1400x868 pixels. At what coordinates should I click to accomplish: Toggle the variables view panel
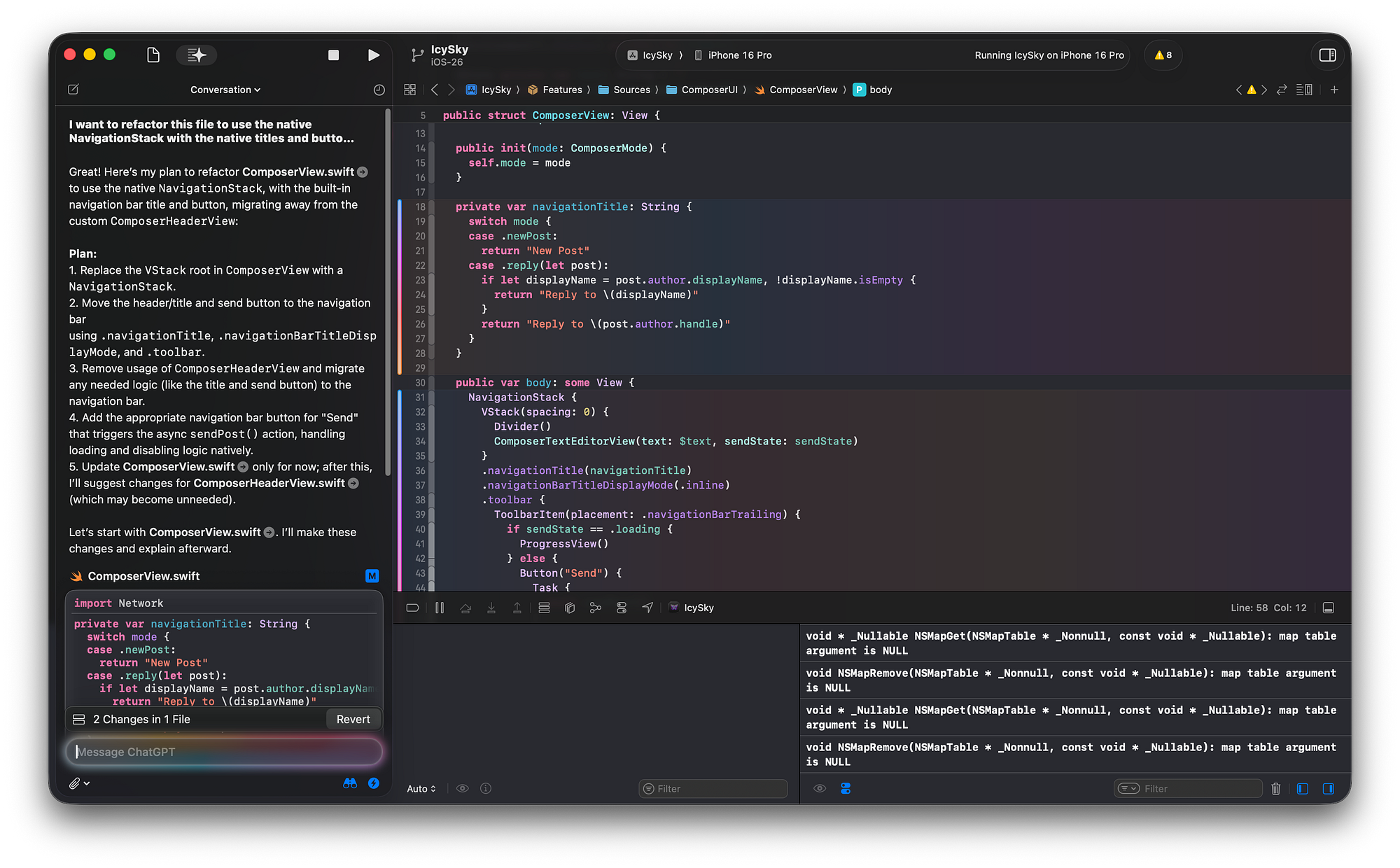click(x=1303, y=788)
